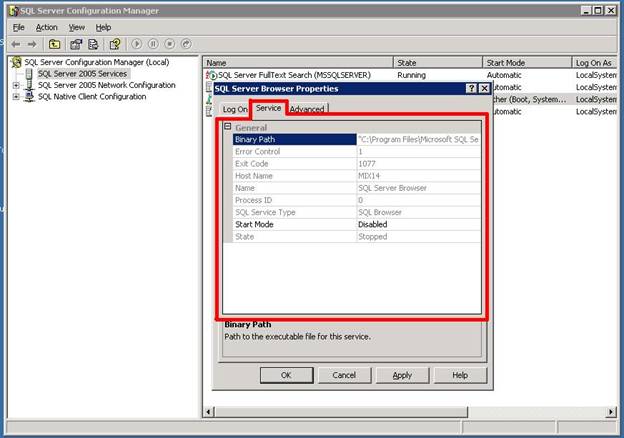Viewport: 624px width, 438px height.
Task: Click the SQL Server Configuration Manager root icon
Action: pos(17,62)
